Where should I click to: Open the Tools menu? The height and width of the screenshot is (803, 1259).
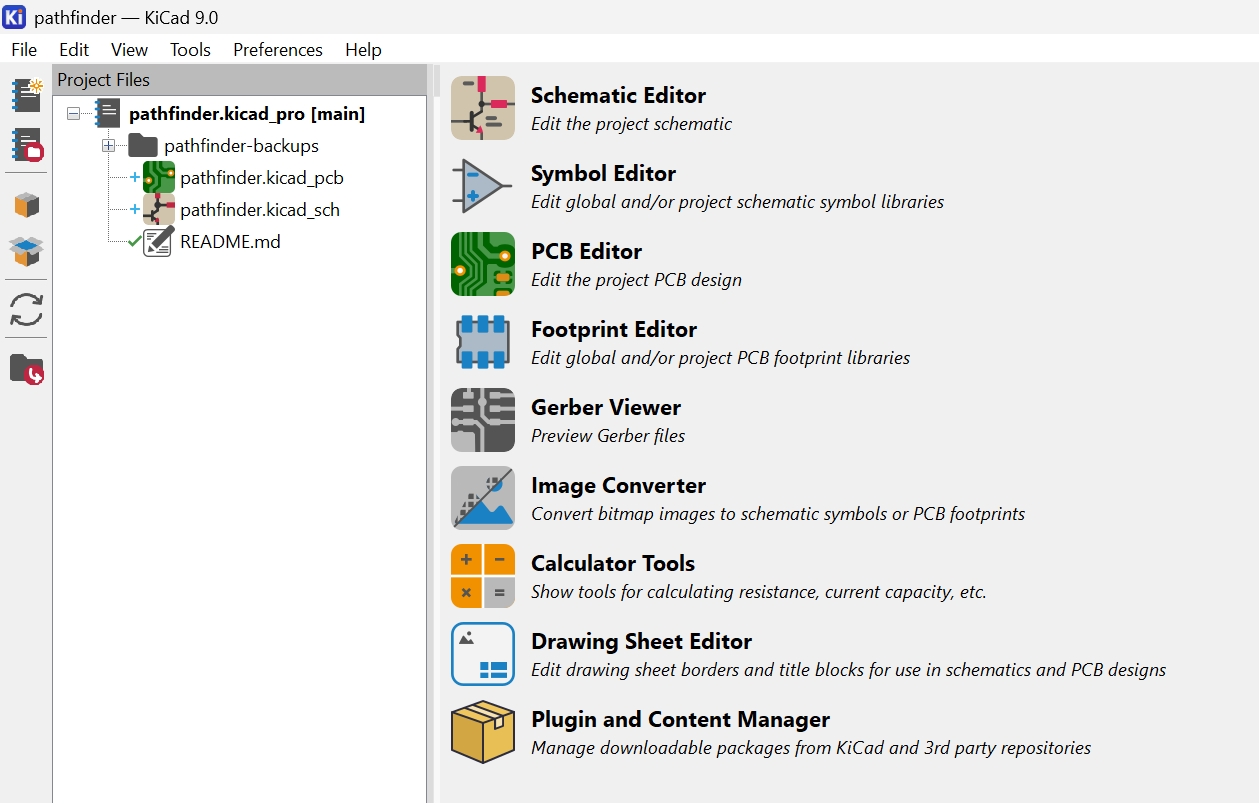pyautogui.click(x=190, y=49)
